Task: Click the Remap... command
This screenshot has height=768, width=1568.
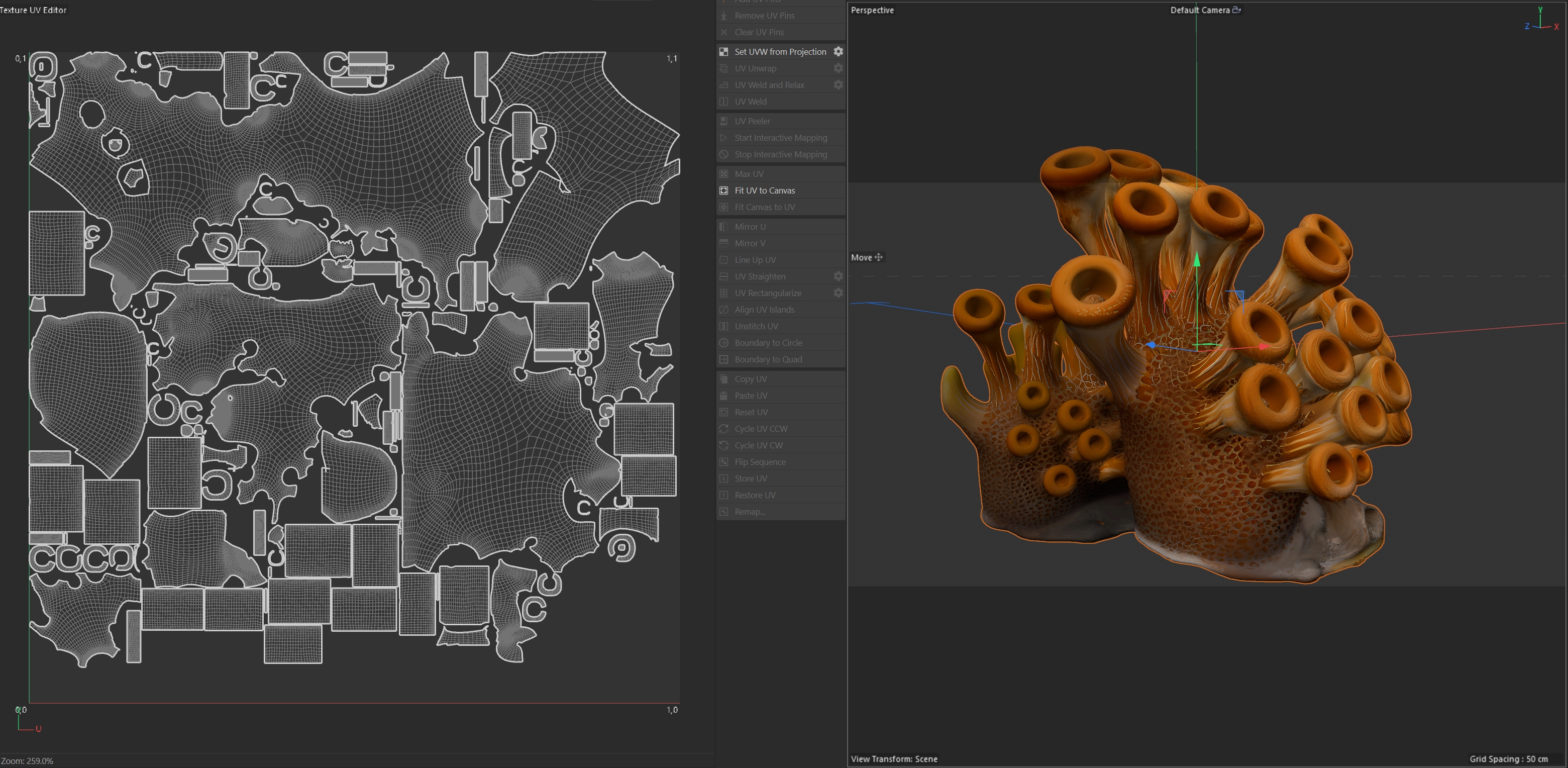Action: point(750,512)
